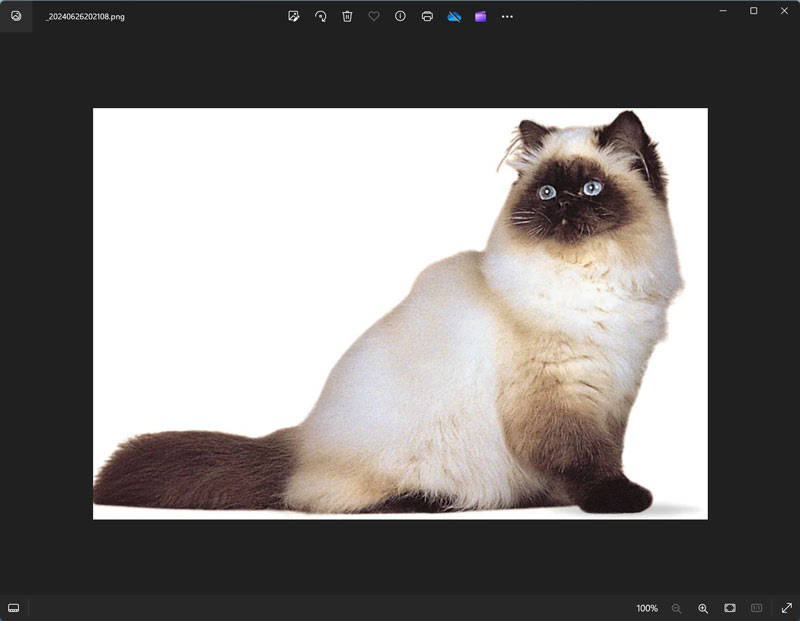Close the Photos window
This screenshot has width=800, height=621.
tap(784, 11)
